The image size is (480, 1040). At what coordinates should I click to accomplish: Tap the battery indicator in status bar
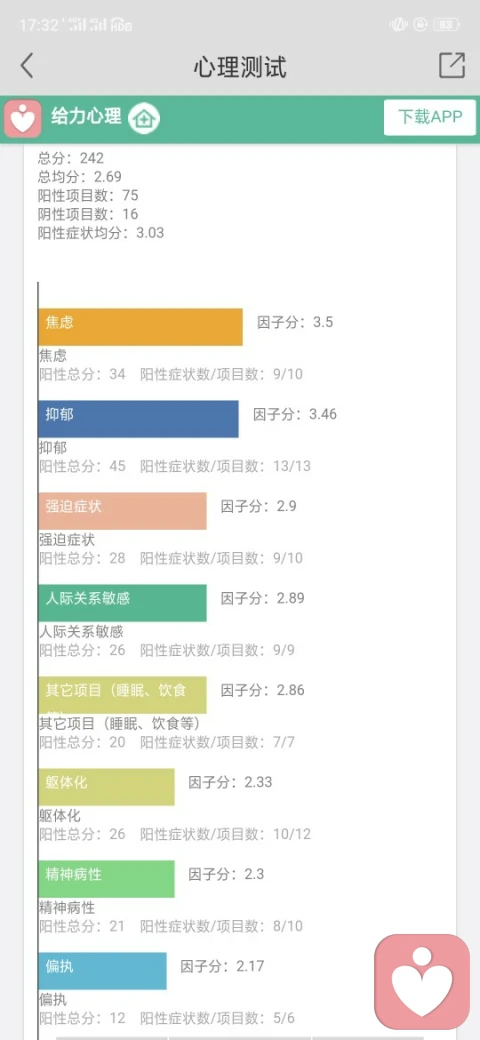click(x=446, y=25)
